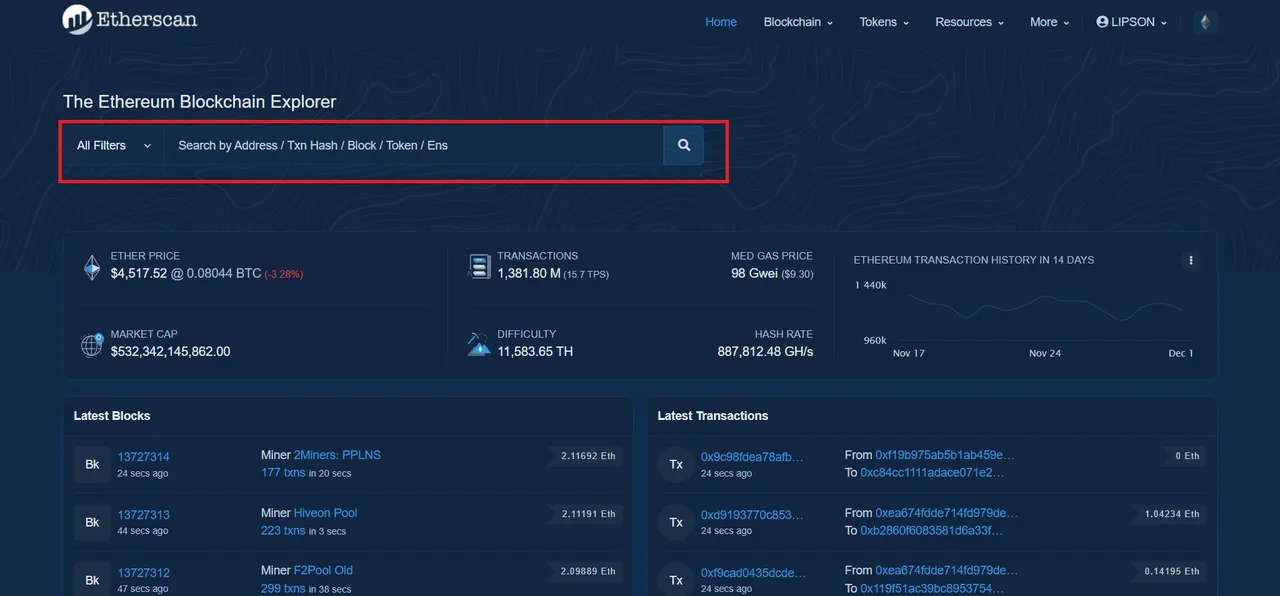Screen dimensions: 1280x596
Task: Click the Bk icon for block 13727314
Action: tap(92, 464)
